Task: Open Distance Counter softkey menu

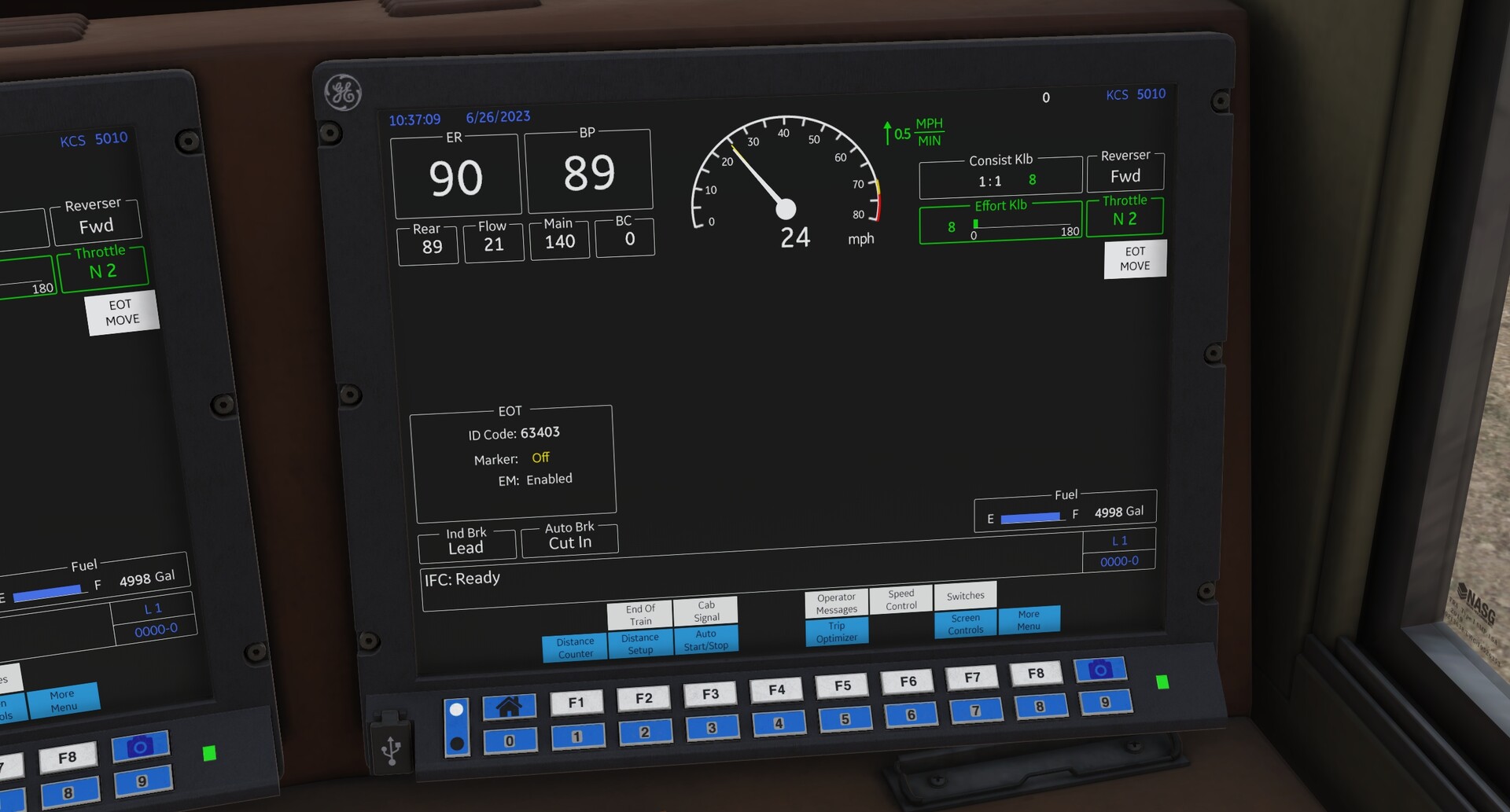Action: [575, 648]
